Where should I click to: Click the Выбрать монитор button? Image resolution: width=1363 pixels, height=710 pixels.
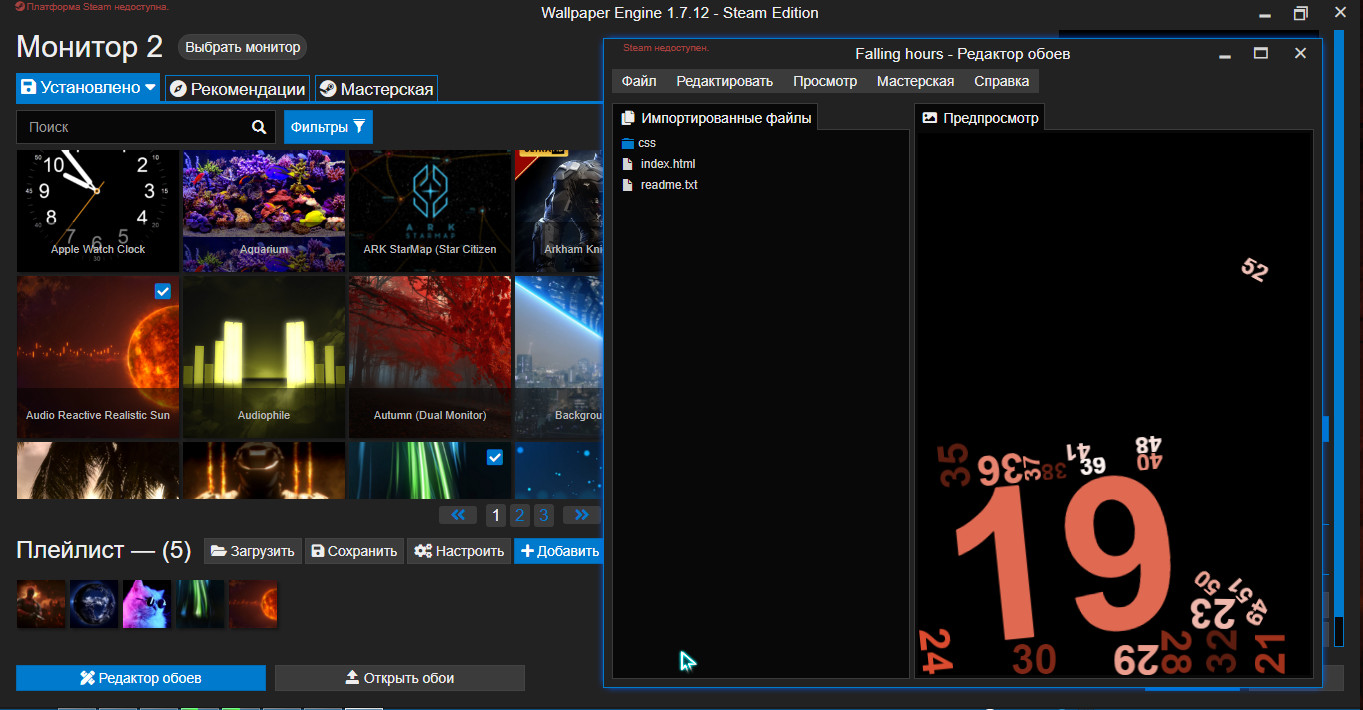pos(242,47)
